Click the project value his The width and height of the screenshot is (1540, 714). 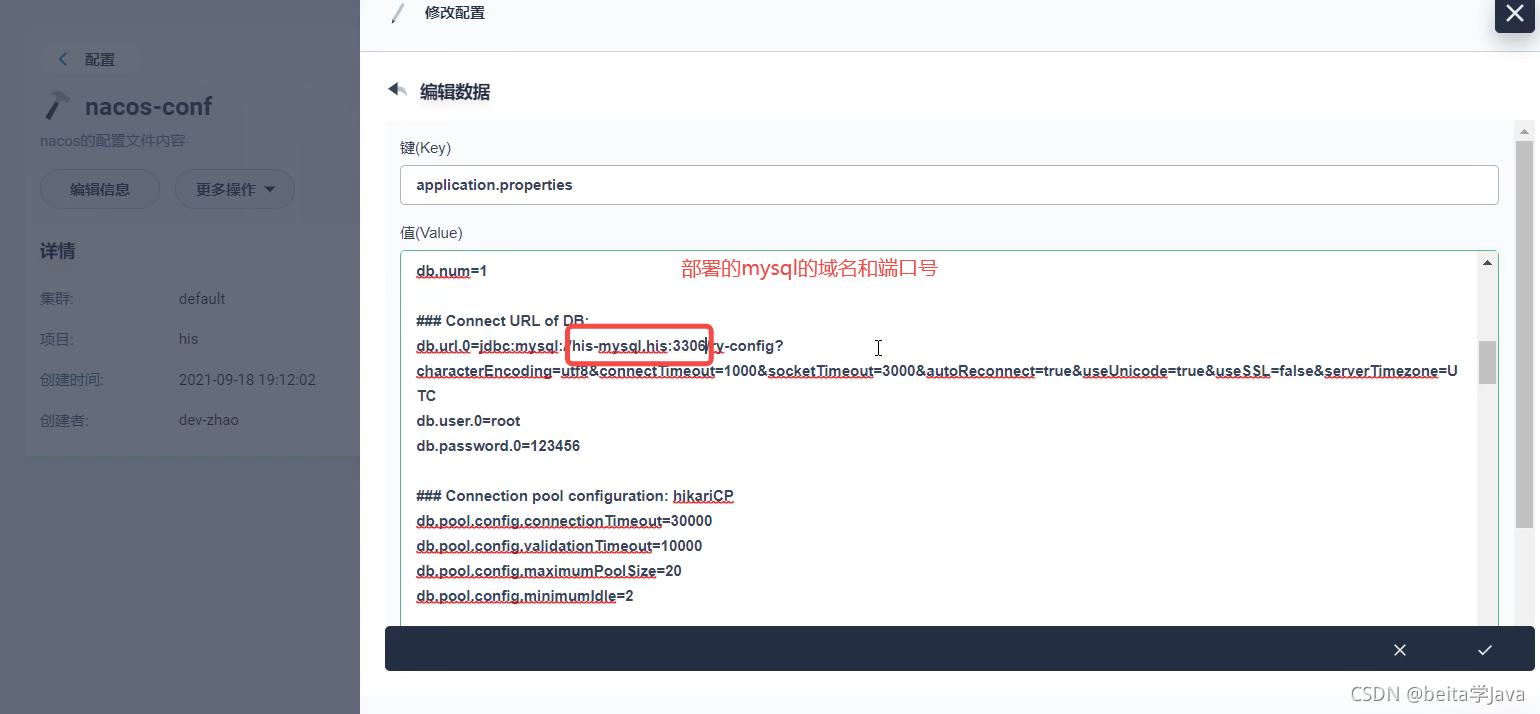pyautogui.click(x=189, y=339)
